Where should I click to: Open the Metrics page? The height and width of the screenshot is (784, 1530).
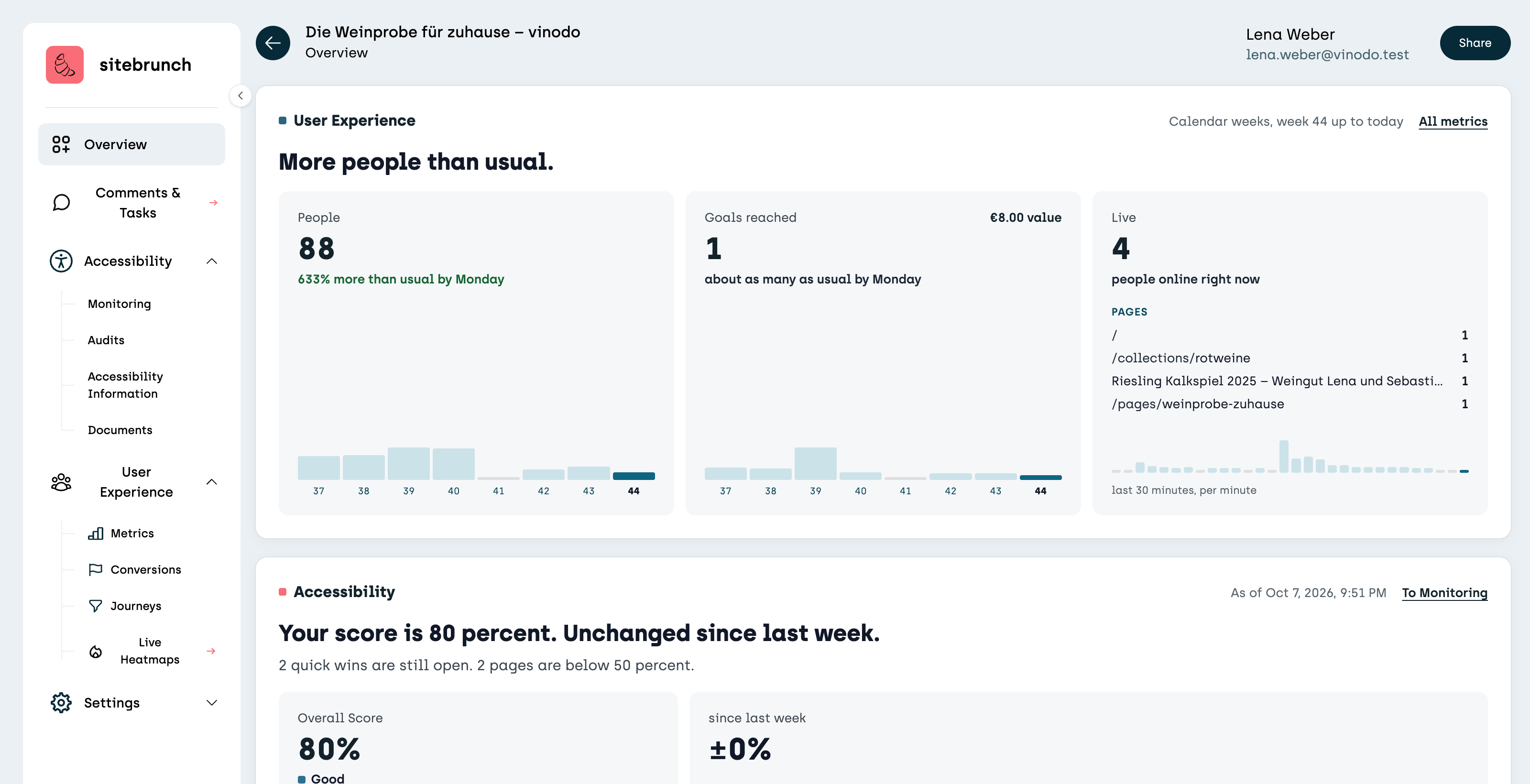[132, 534]
